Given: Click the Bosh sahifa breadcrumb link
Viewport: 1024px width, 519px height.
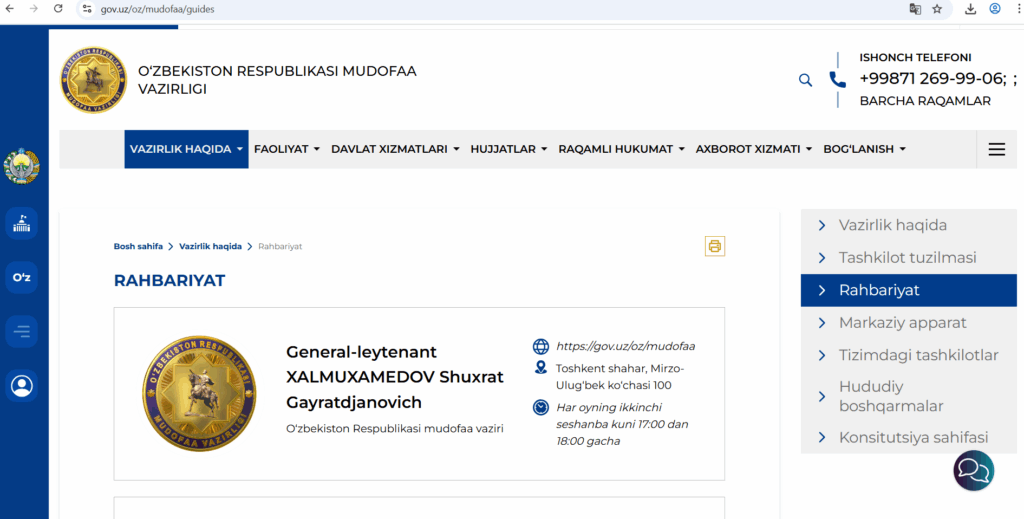Looking at the screenshot, I should (138, 246).
